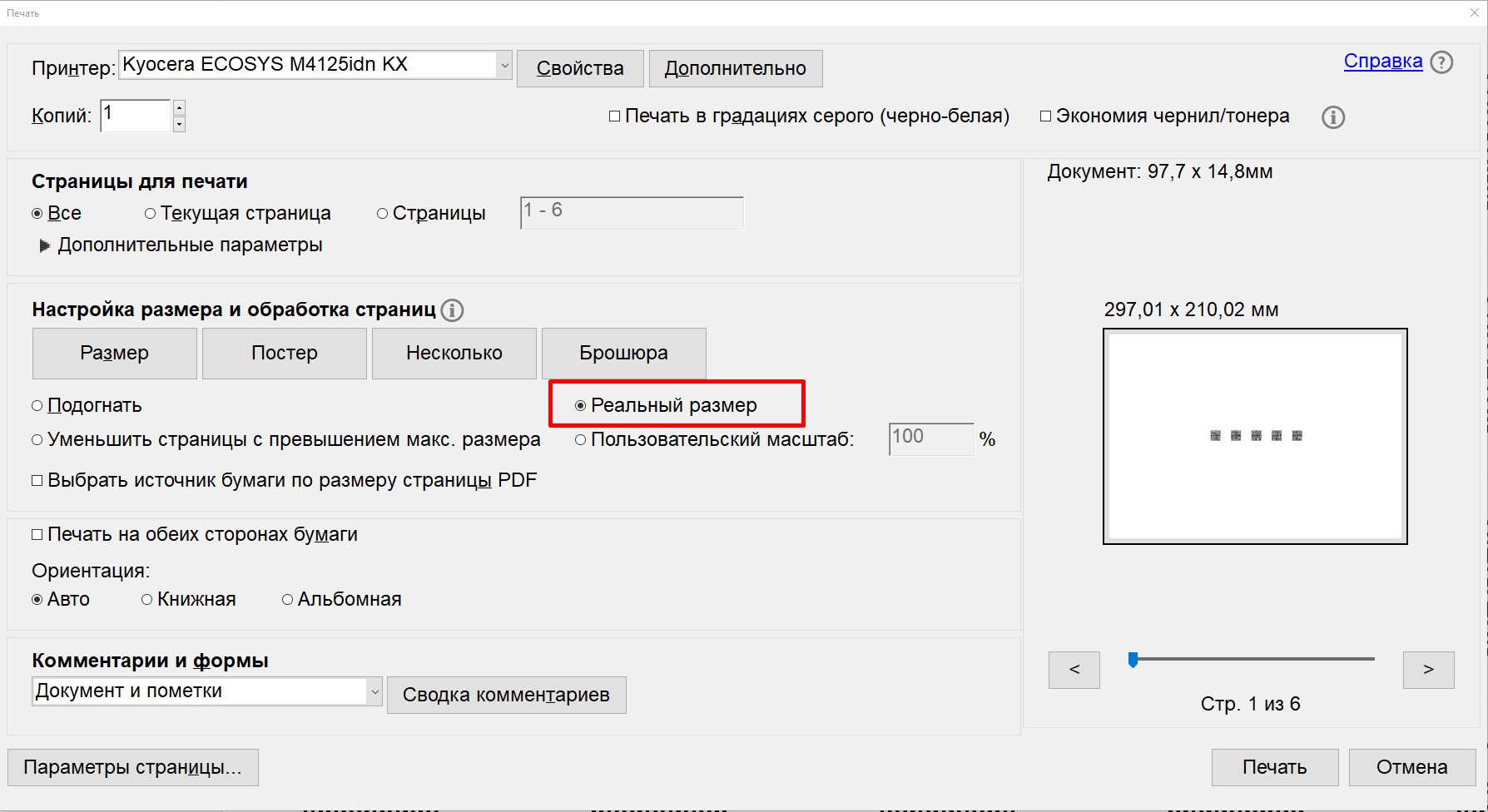This screenshot has width=1488, height=812.
Task: Go to next preview page arrow
Action: pos(1428,670)
